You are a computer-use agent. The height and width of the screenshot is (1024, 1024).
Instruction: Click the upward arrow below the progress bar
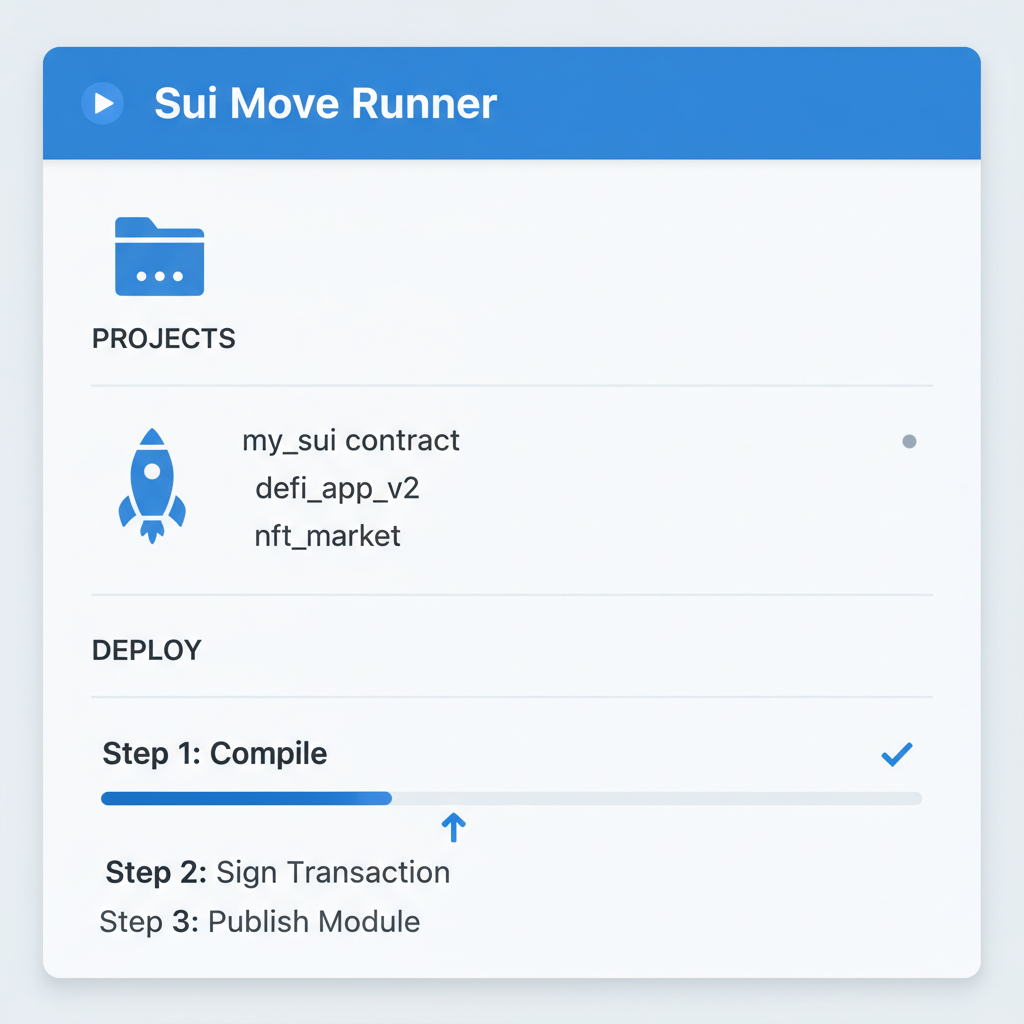coord(454,828)
